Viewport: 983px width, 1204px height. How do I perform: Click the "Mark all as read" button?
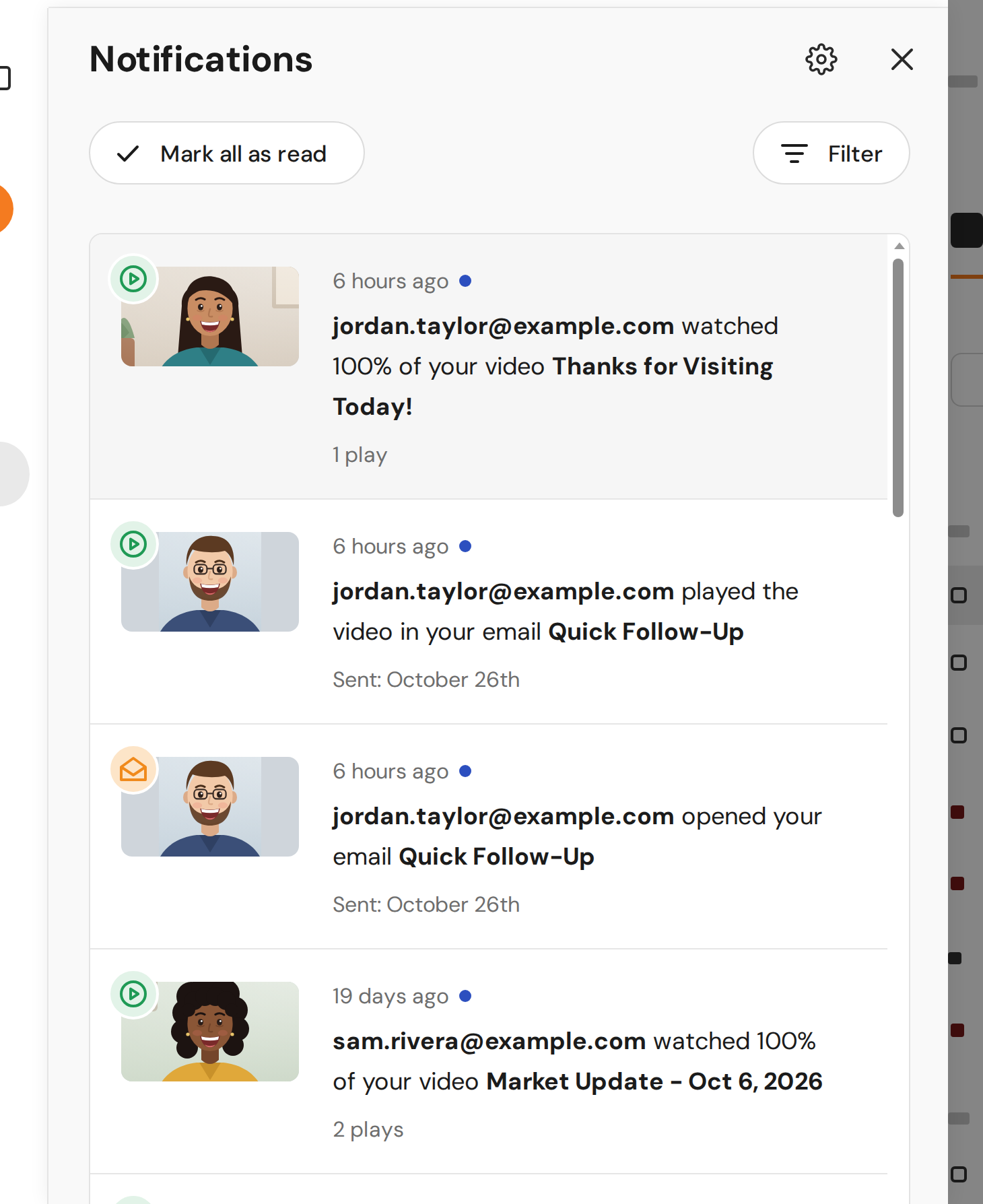227,153
